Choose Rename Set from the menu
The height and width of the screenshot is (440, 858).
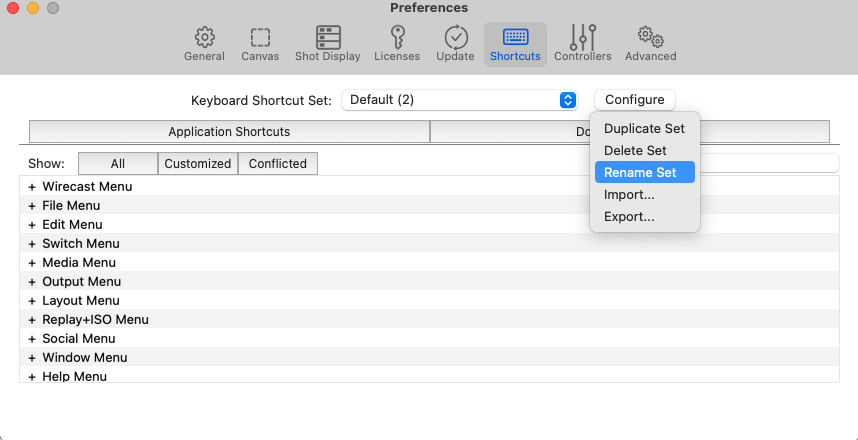645,172
